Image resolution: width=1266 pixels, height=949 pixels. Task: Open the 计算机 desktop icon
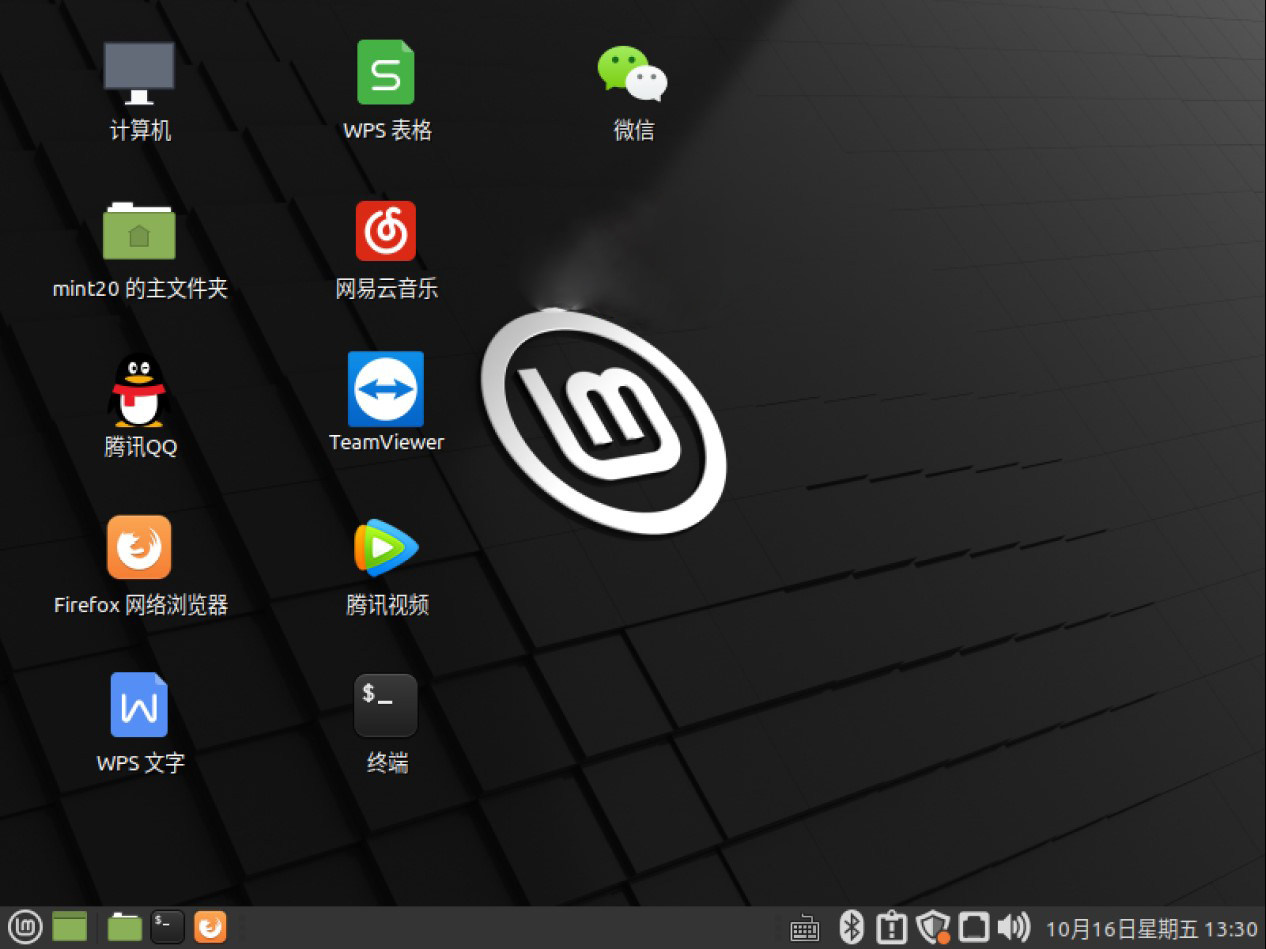(139, 72)
